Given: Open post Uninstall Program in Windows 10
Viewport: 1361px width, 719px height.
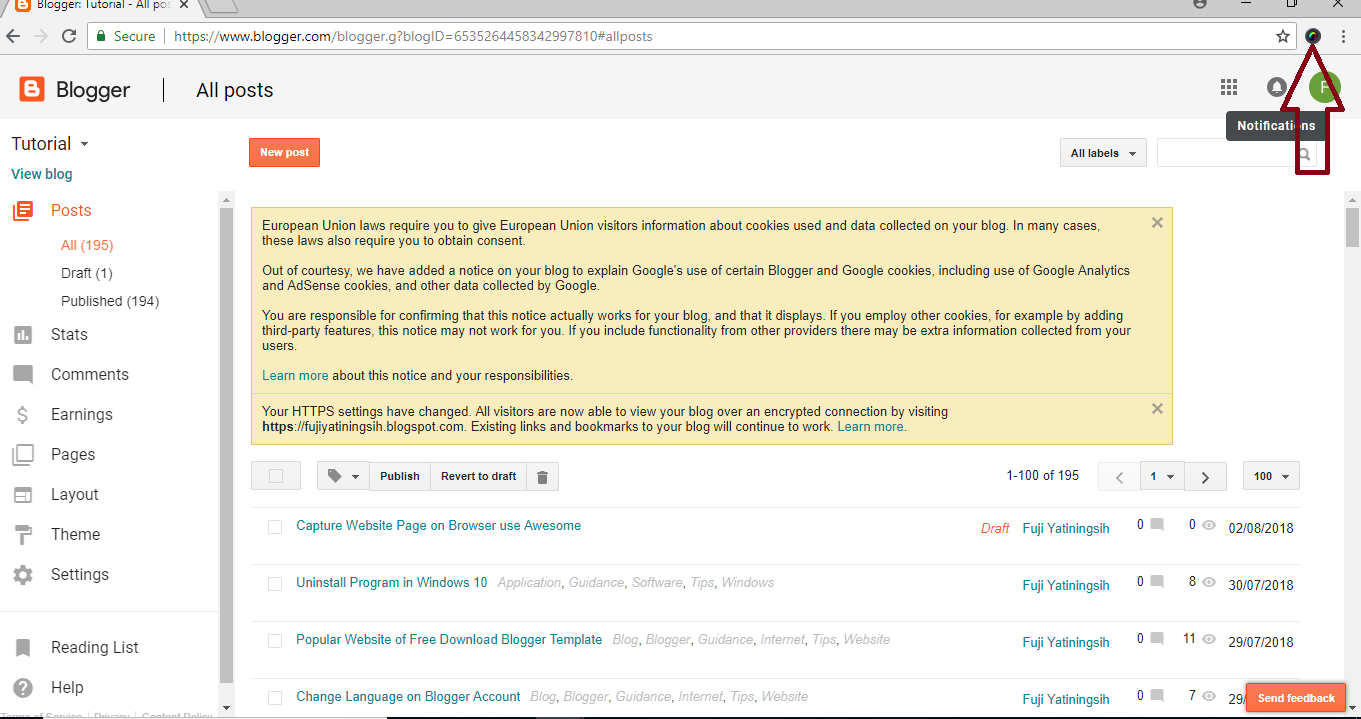Looking at the screenshot, I should [x=392, y=583].
